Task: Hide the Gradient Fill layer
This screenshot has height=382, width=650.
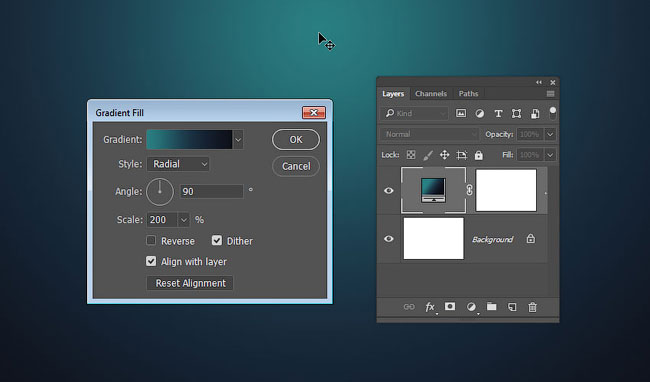Action: tap(388, 191)
